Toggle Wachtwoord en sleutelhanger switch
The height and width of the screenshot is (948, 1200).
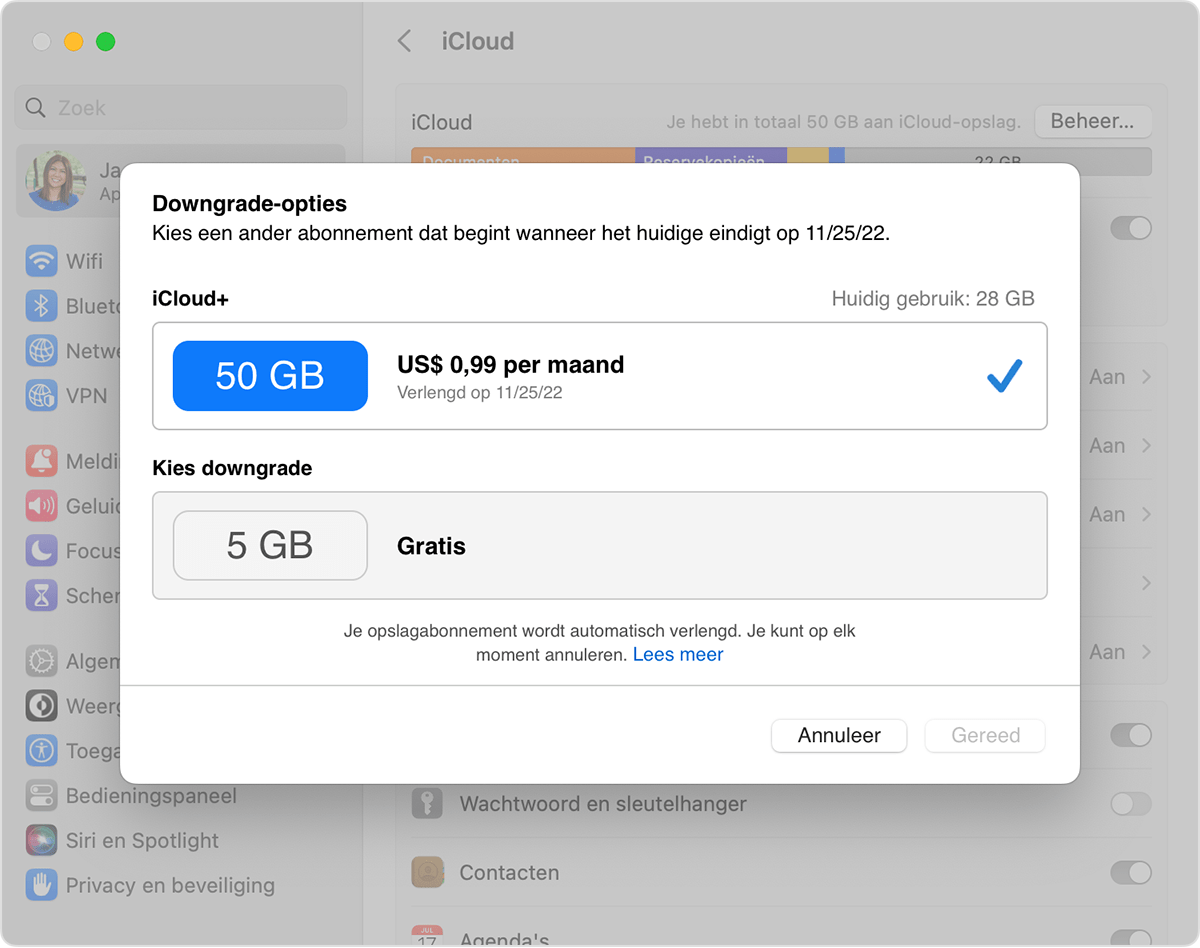1130,803
